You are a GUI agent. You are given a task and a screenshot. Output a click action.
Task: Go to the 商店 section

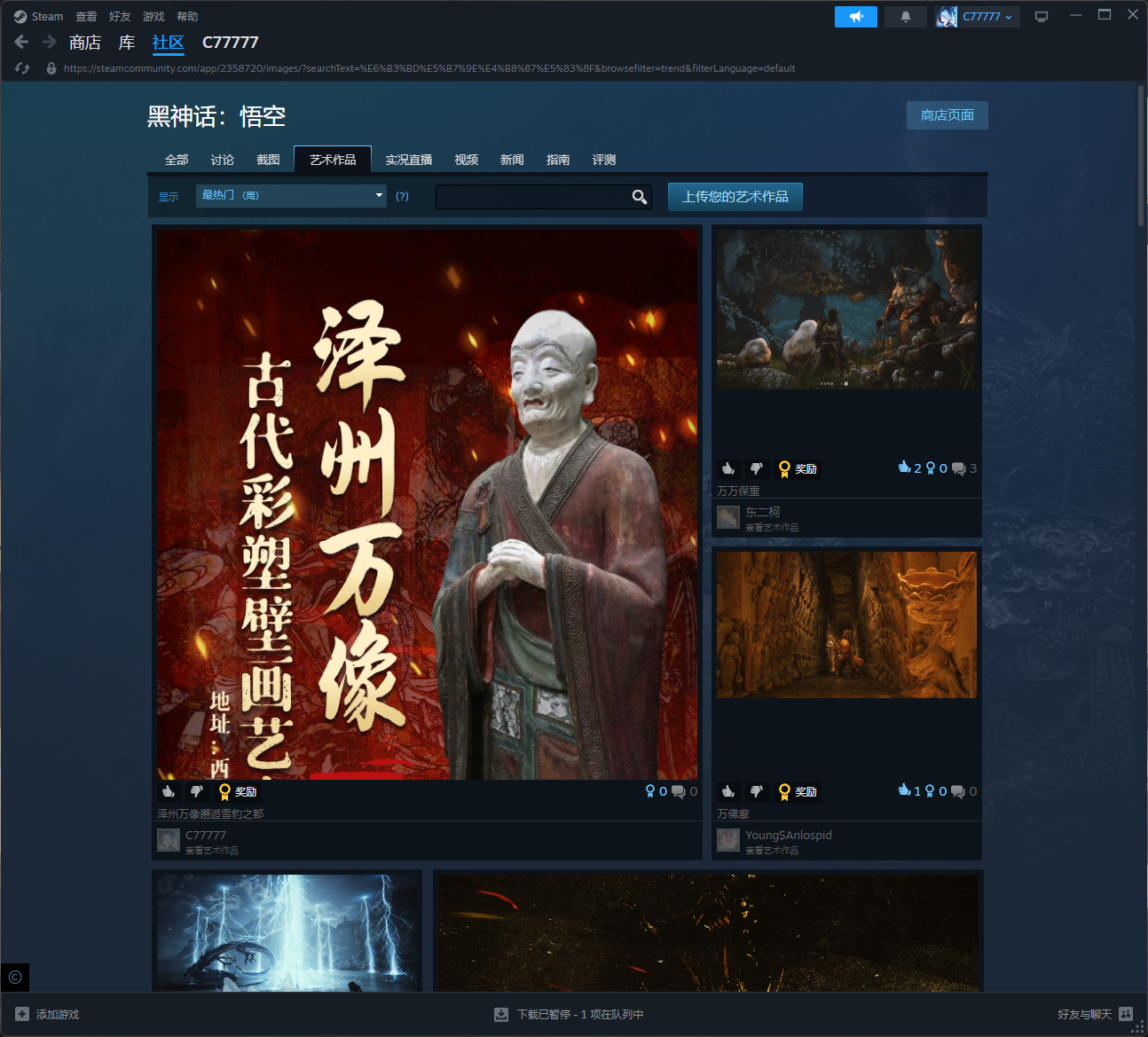[x=85, y=43]
